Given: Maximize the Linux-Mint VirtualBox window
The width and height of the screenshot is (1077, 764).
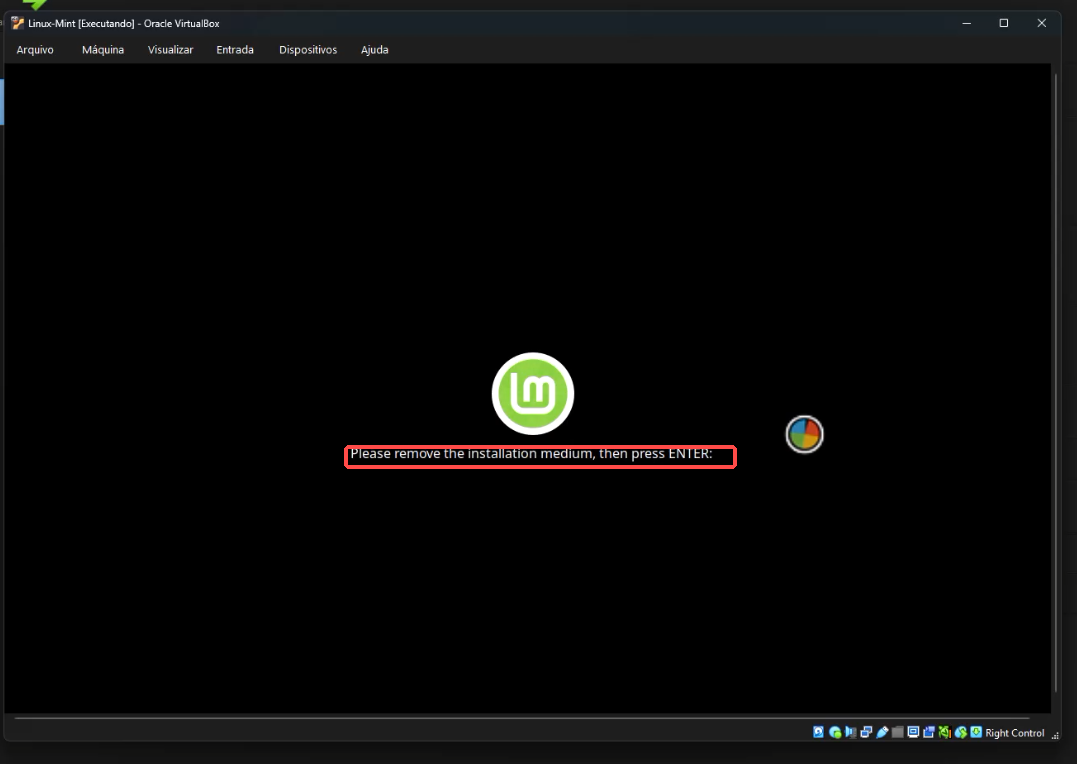Looking at the screenshot, I should pos(1004,23).
